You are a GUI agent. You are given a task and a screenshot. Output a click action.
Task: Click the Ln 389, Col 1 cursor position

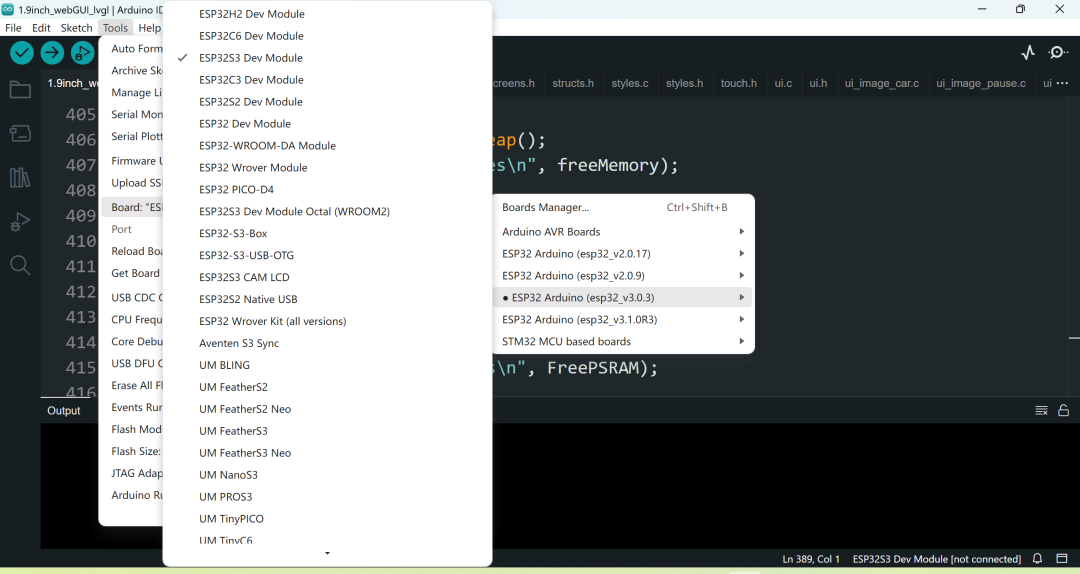[x=811, y=559]
